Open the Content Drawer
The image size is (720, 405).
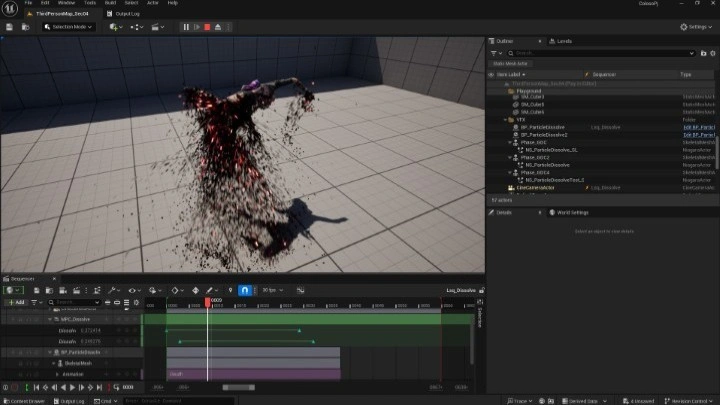[22, 400]
